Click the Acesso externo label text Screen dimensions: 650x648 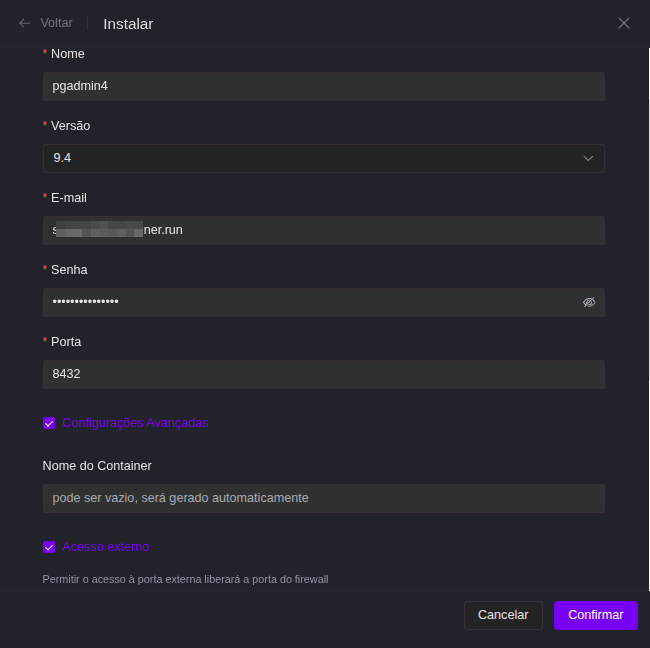(x=106, y=547)
